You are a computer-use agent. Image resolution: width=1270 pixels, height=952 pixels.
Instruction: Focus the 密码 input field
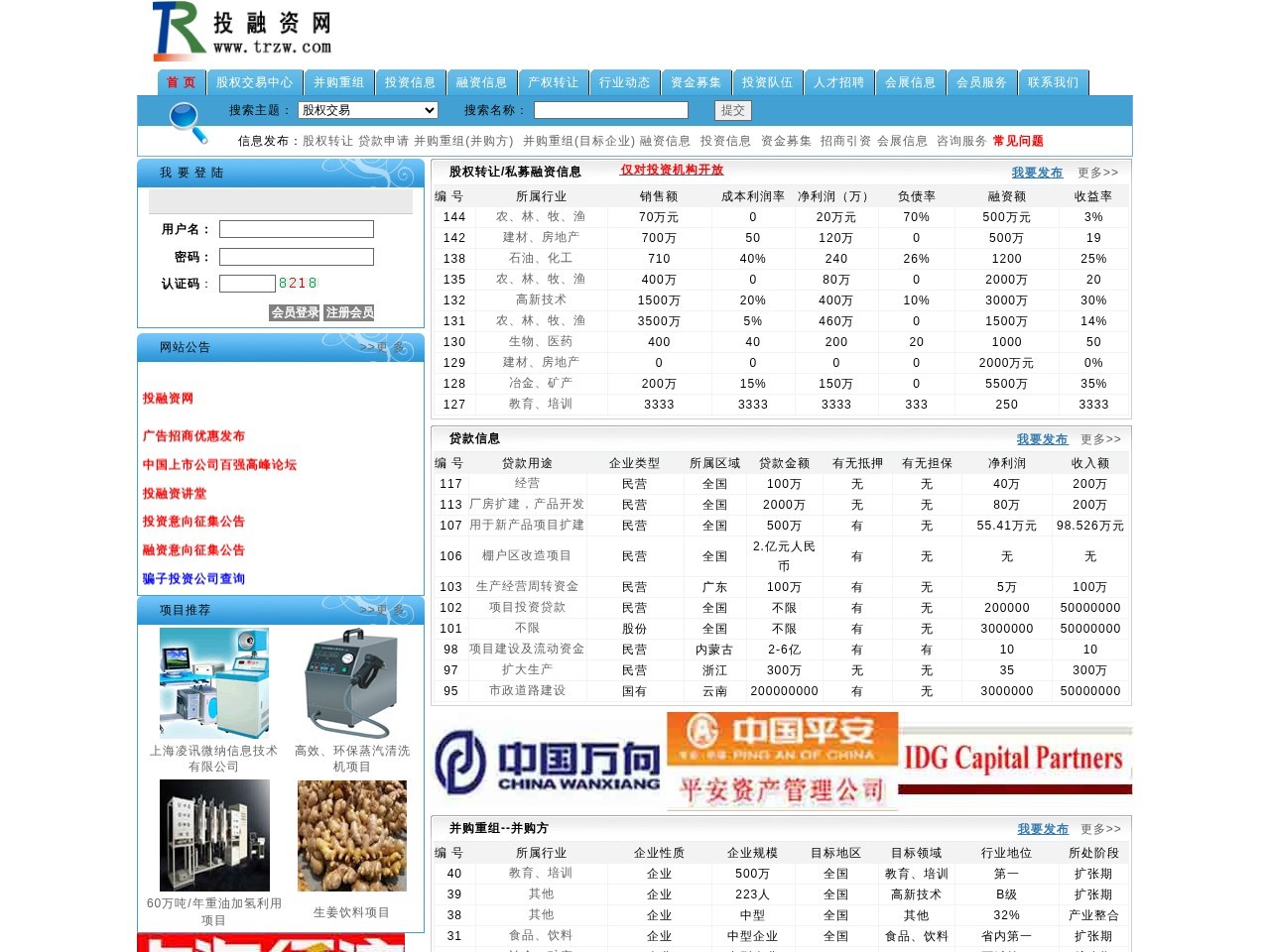tap(297, 257)
